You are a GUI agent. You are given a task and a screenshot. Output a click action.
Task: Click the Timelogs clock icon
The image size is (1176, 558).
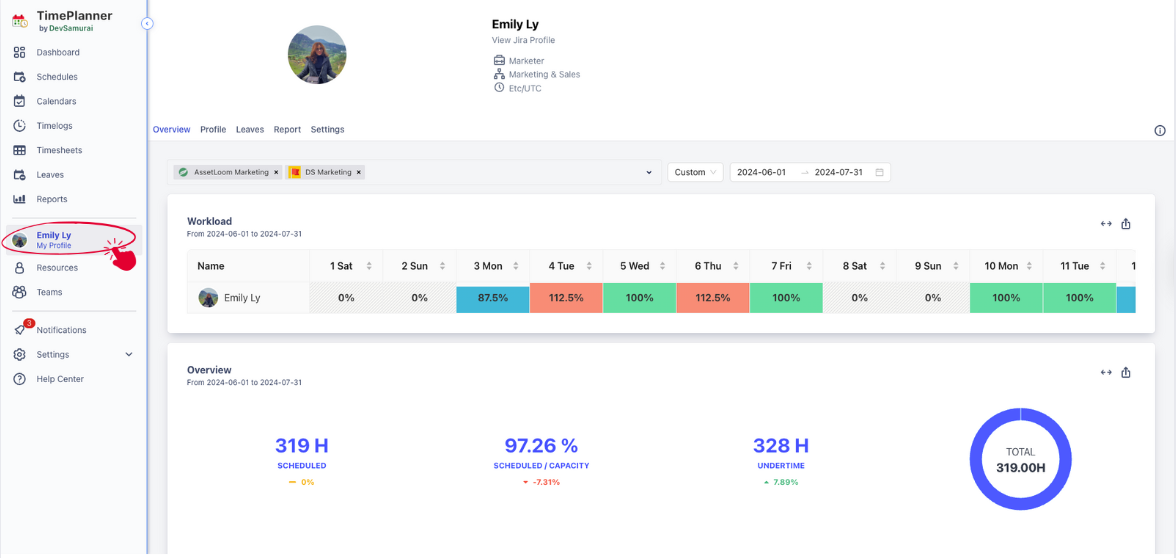click(x=19, y=126)
